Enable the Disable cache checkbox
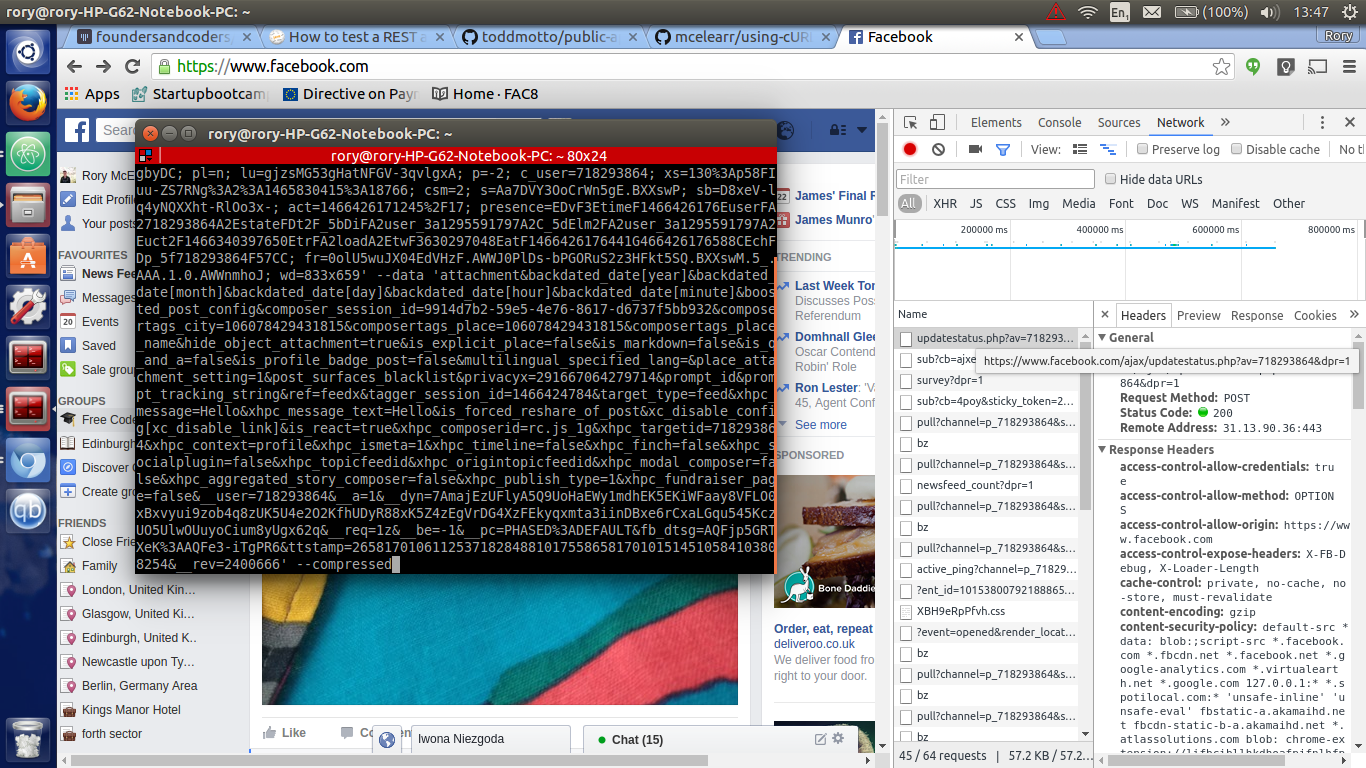The width and height of the screenshot is (1366, 768). coord(1237,149)
